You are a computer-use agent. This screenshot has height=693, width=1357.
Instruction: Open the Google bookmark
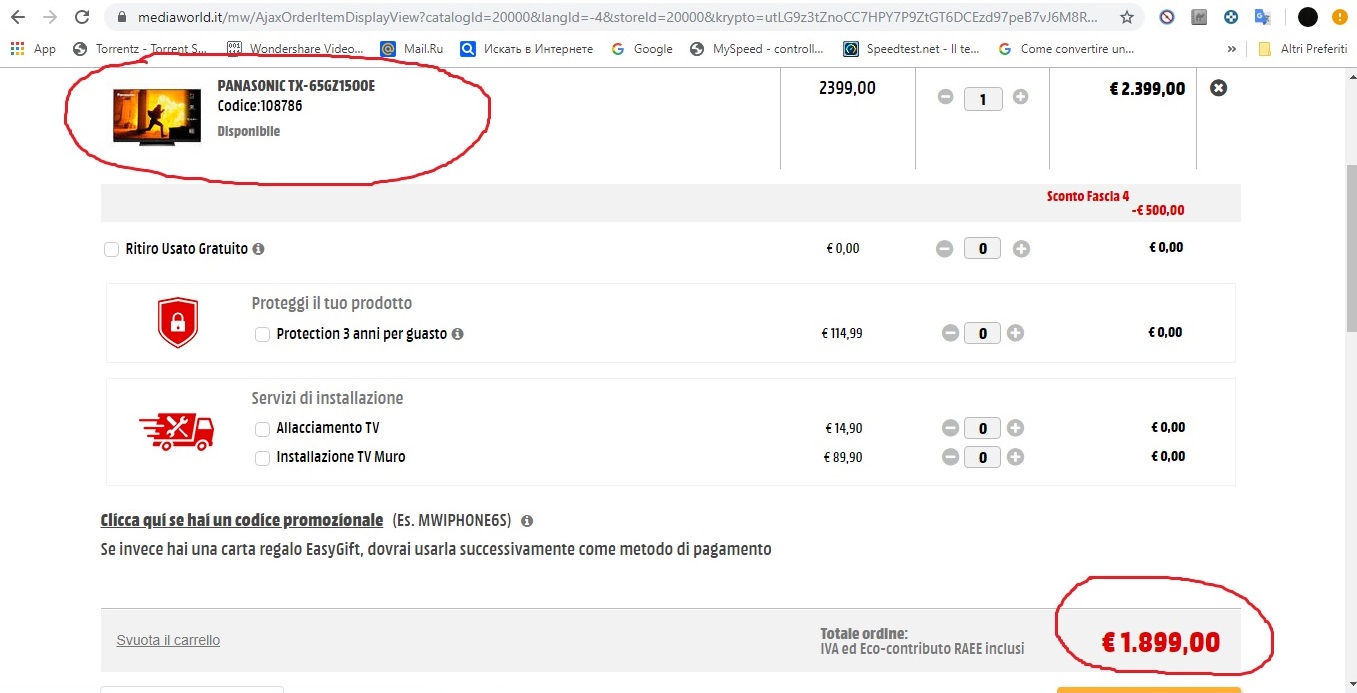pyautogui.click(x=643, y=49)
